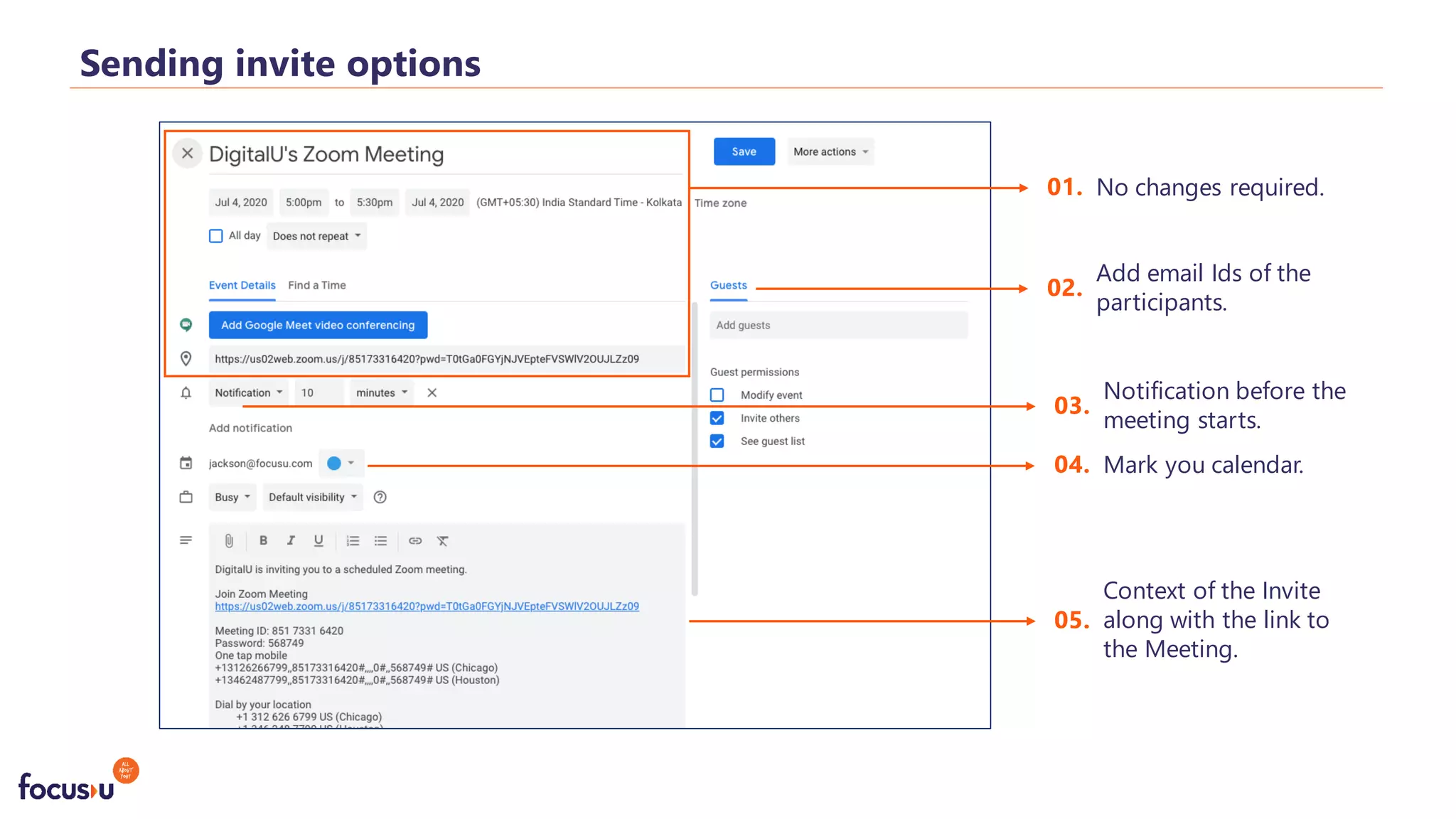Open the Default visibility dropdown
This screenshot has width=1456, height=819.
pyautogui.click(x=312, y=497)
